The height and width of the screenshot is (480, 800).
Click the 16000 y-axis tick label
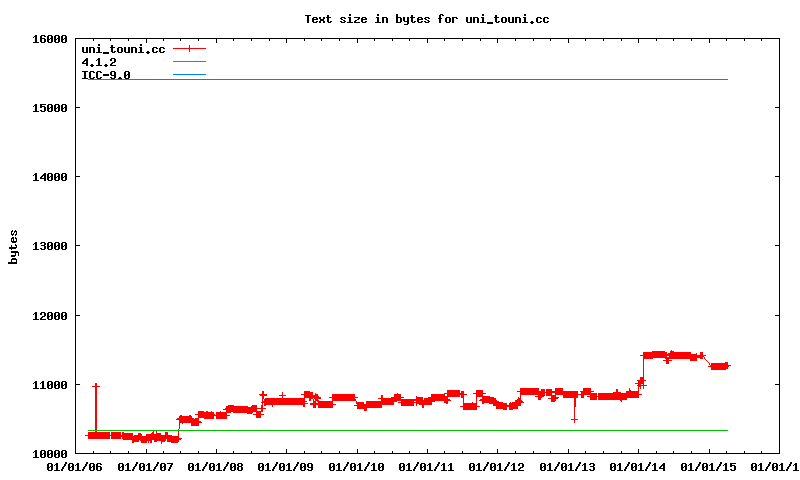click(47, 39)
